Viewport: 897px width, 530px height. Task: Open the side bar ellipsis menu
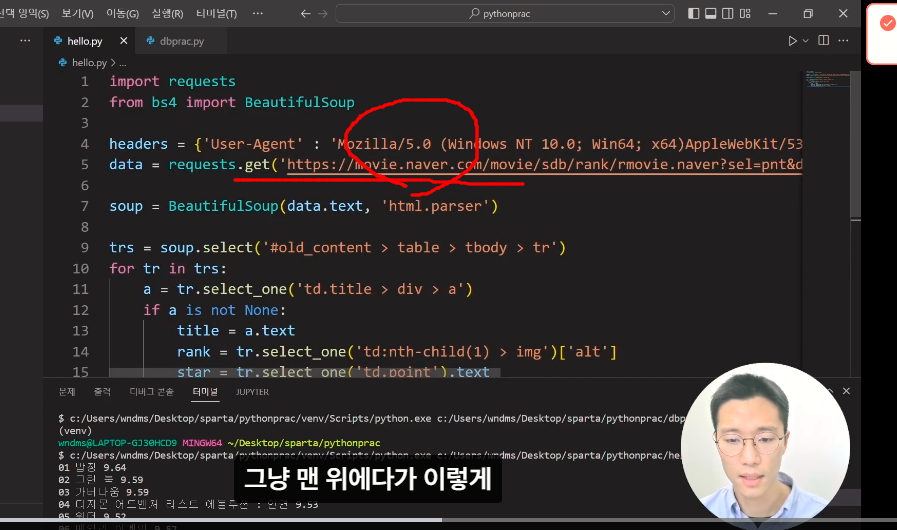click(25, 41)
